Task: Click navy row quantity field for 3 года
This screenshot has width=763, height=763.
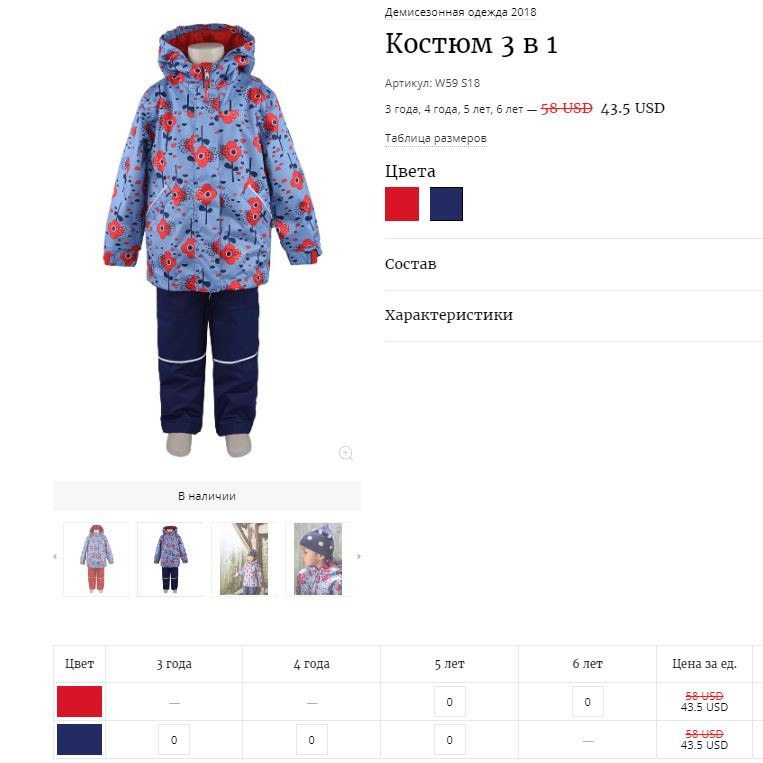Action: coord(174,740)
